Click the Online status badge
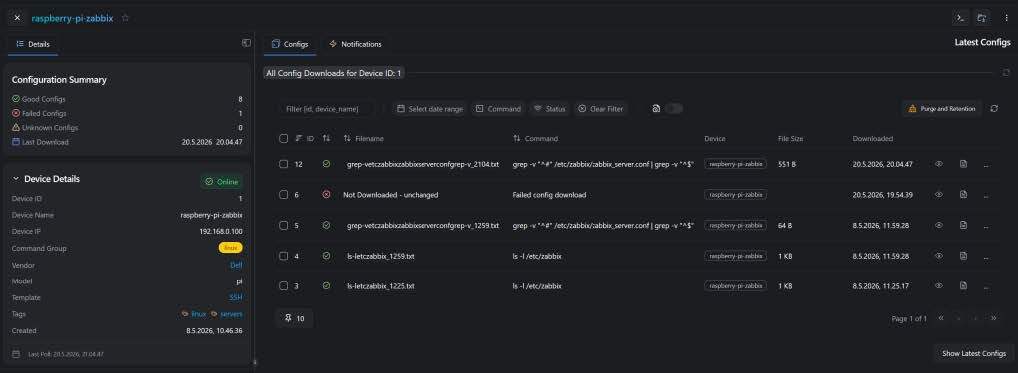 point(221,182)
